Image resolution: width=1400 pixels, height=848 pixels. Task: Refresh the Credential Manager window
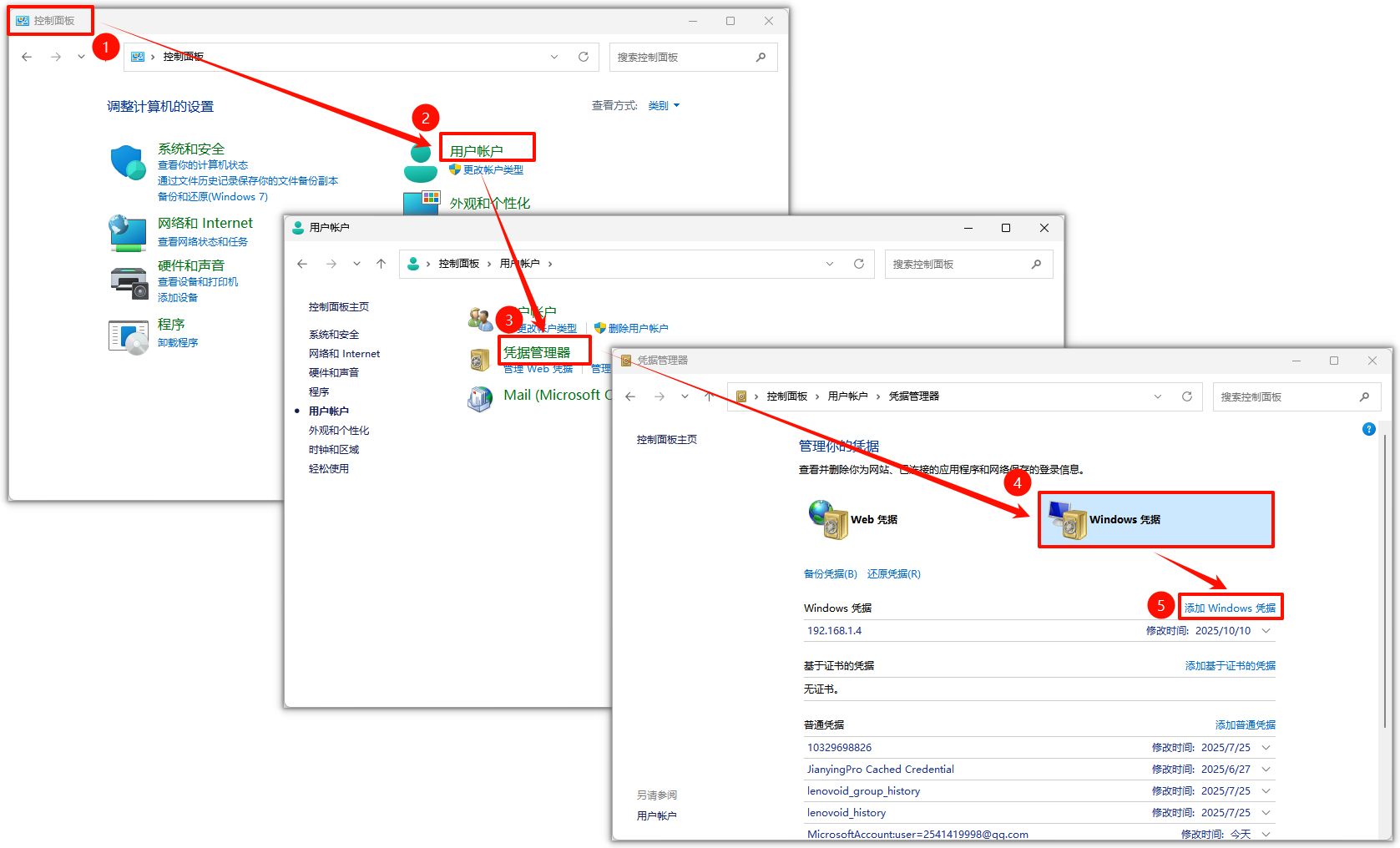point(1186,396)
